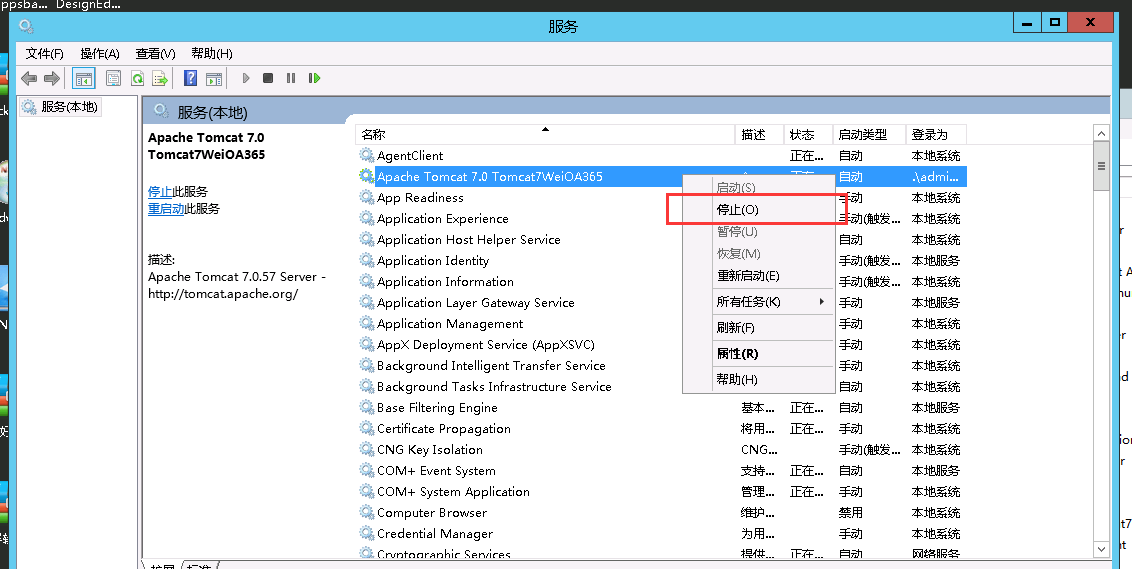
Task: Click the Stop Service square icon
Action: 268,78
